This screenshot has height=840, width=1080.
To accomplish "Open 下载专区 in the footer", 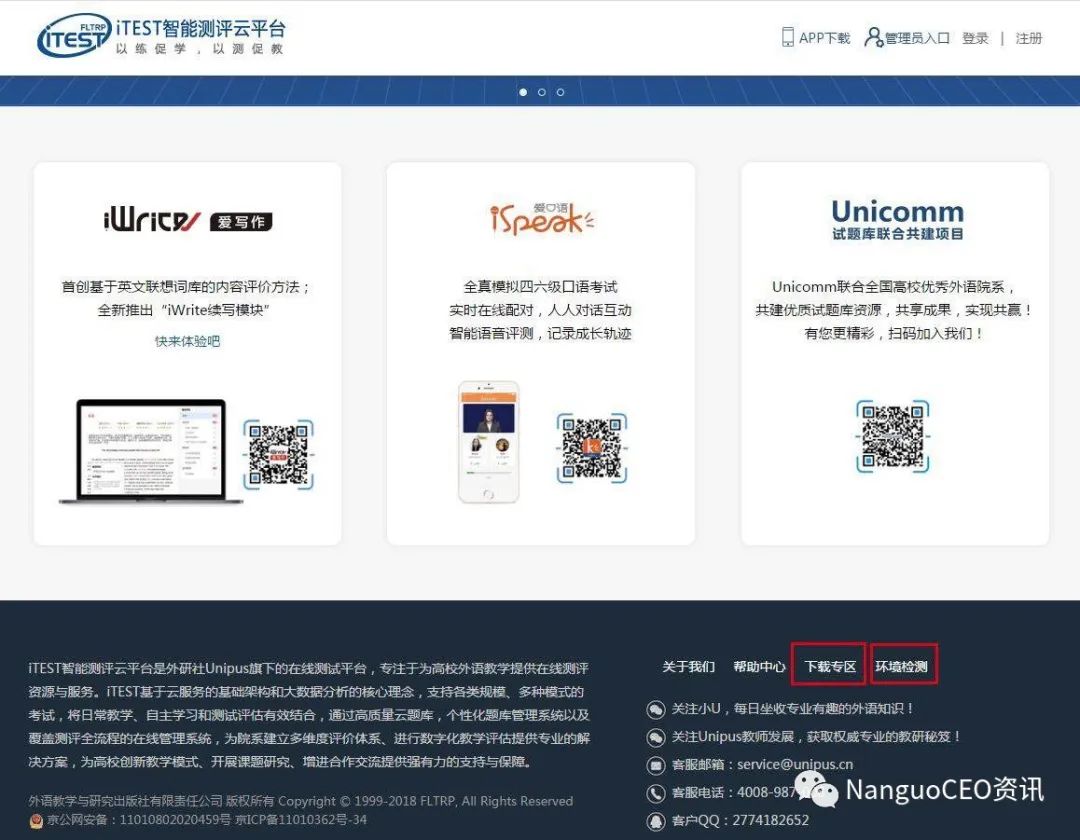I will coord(830,666).
